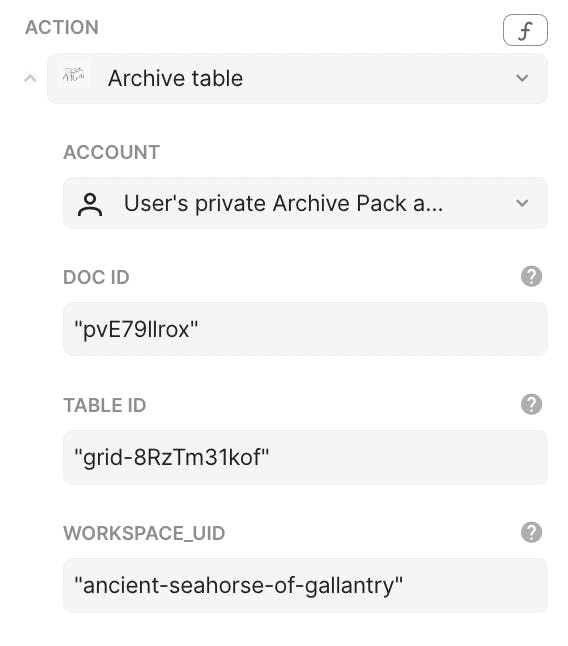
Task: Click the ACTION section heading
Action: (62, 28)
